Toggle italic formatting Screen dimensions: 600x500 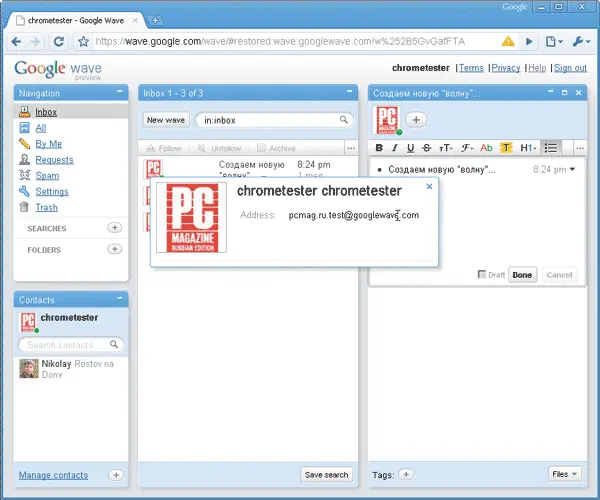pos(395,148)
